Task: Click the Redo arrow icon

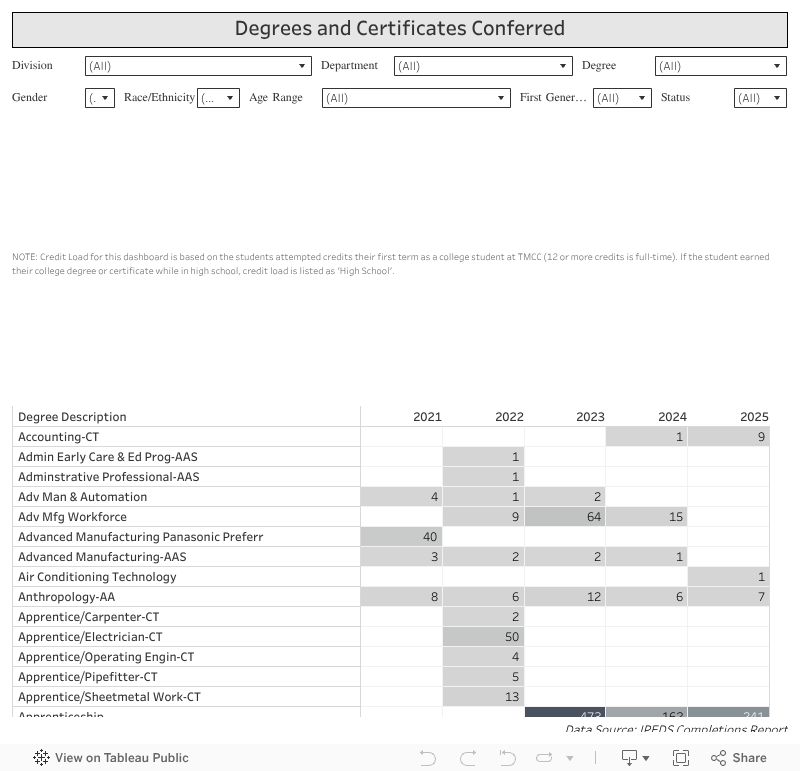Action: 467,758
